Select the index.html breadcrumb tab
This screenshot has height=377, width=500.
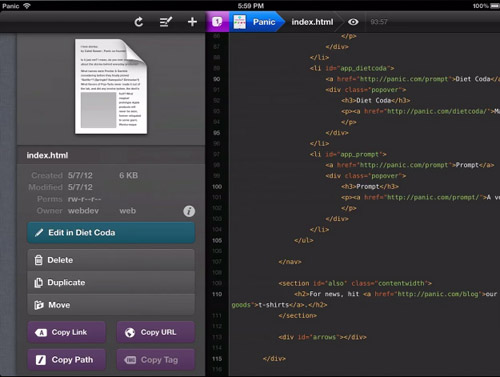point(312,22)
